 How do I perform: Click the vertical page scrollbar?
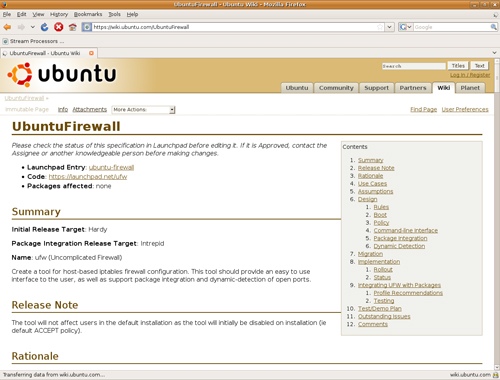(497, 213)
